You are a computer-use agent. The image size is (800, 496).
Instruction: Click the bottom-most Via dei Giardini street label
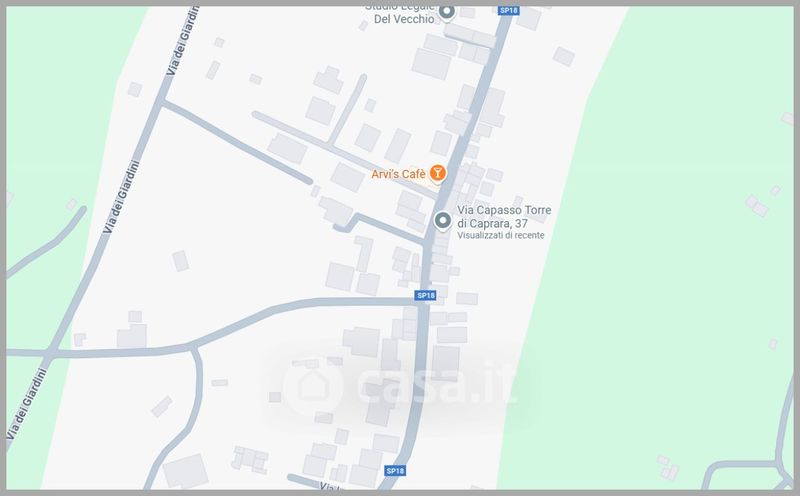click(26, 404)
